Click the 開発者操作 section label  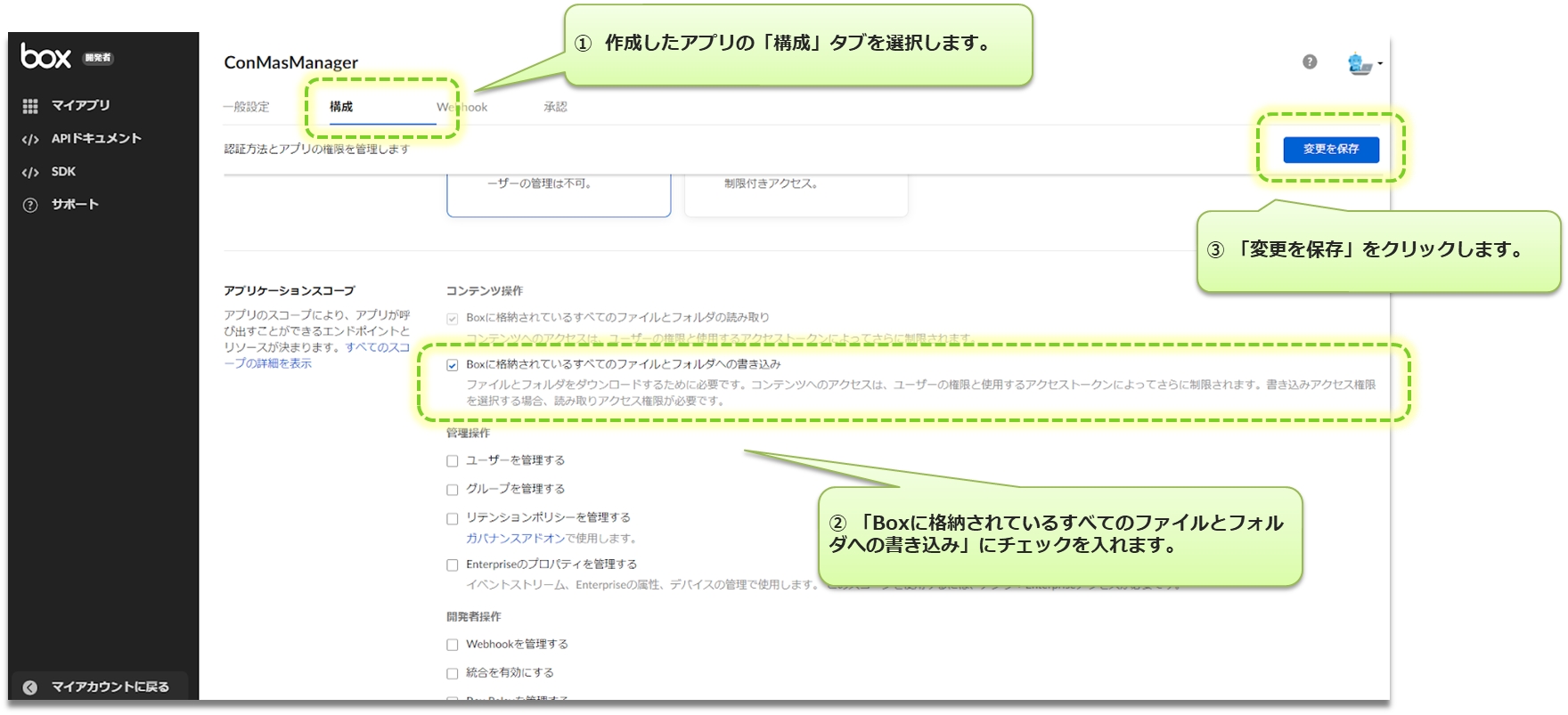pos(473,617)
